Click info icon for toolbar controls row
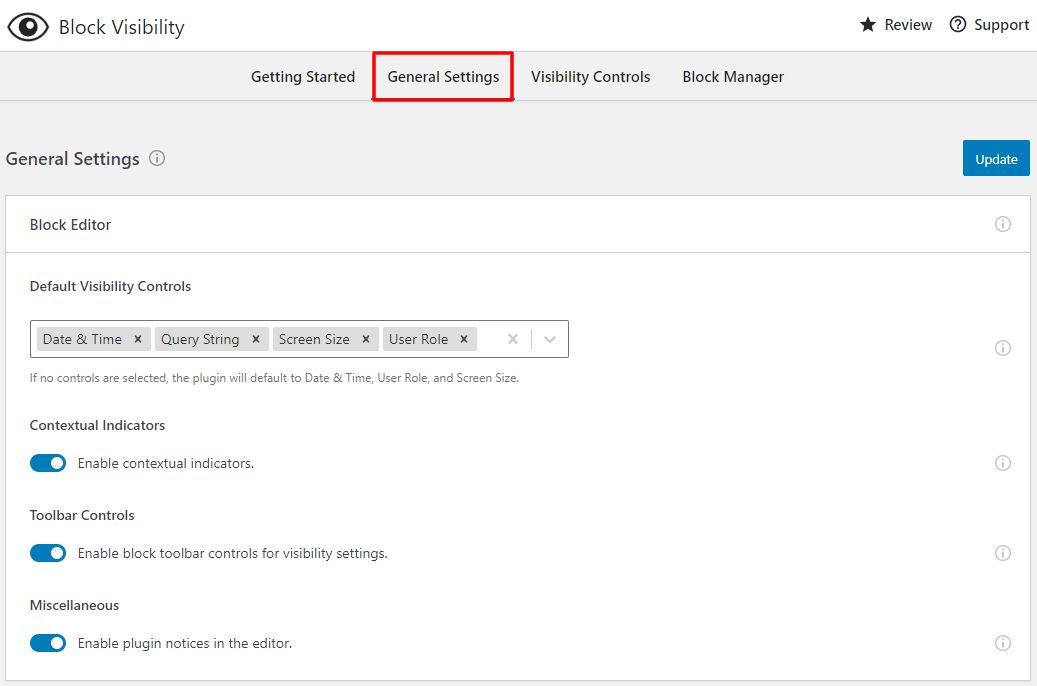Viewport: 1037px width, 686px height. click(x=1003, y=553)
